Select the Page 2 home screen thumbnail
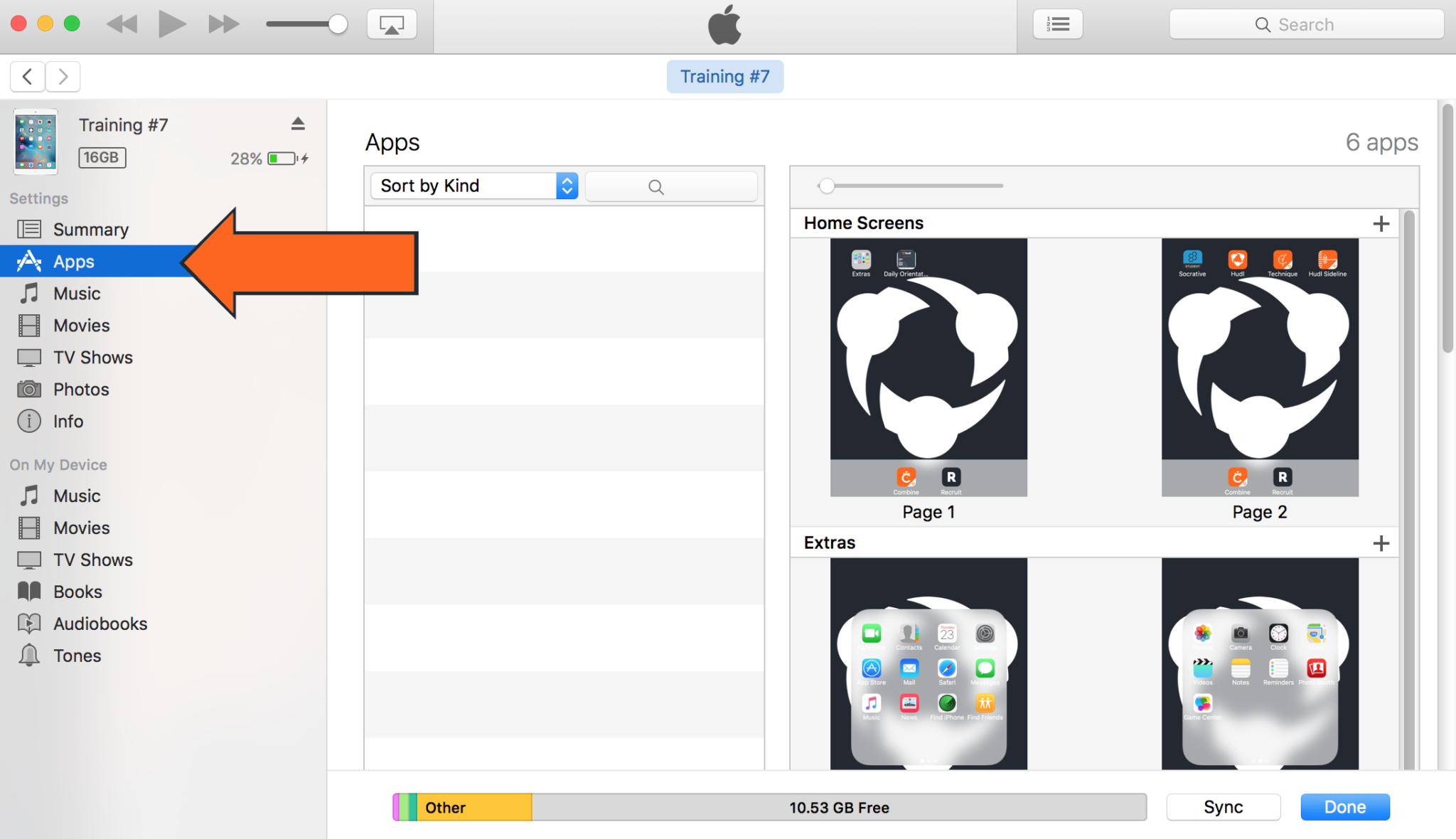This screenshot has height=839, width=1456. point(1260,367)
